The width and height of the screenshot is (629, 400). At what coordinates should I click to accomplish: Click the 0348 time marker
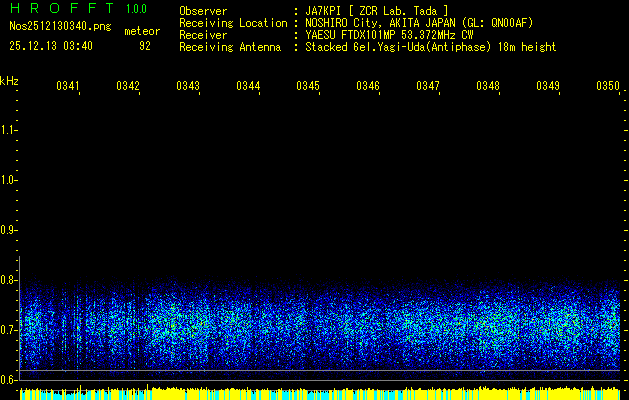coord(488,87)
